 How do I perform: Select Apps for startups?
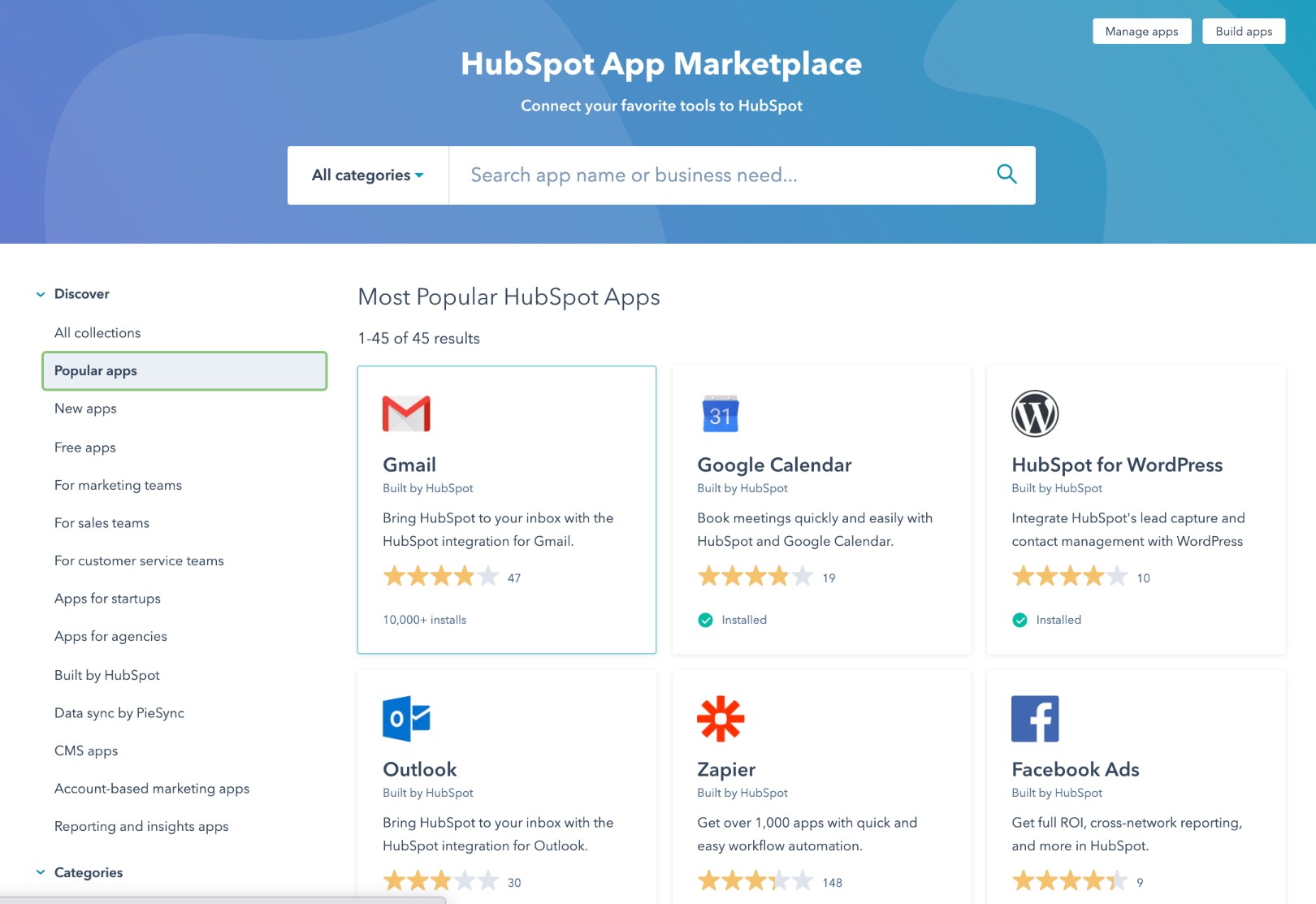[x=107, y=599]
